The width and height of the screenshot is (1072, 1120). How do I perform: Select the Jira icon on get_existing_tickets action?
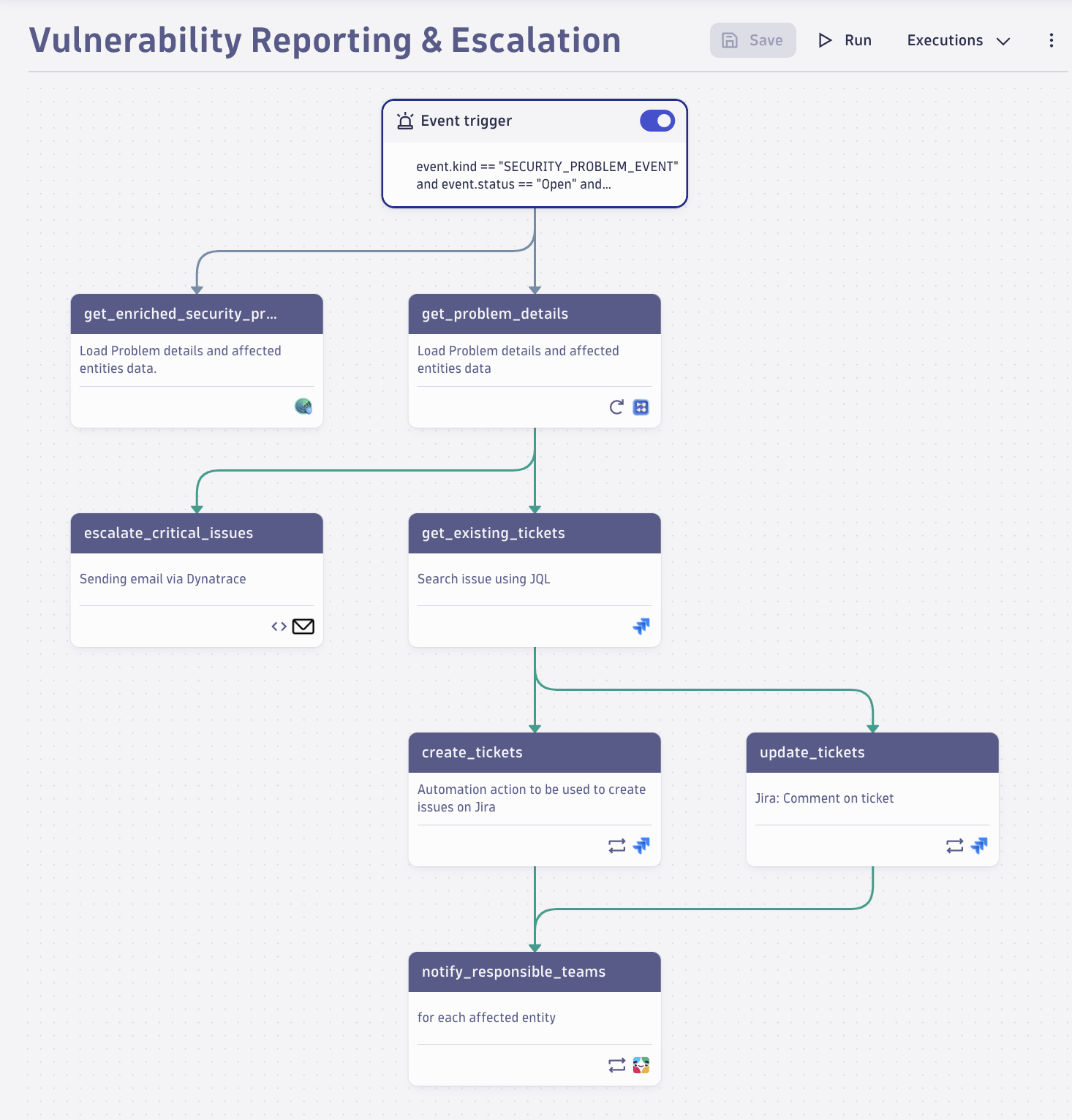(x=641, y=627)
